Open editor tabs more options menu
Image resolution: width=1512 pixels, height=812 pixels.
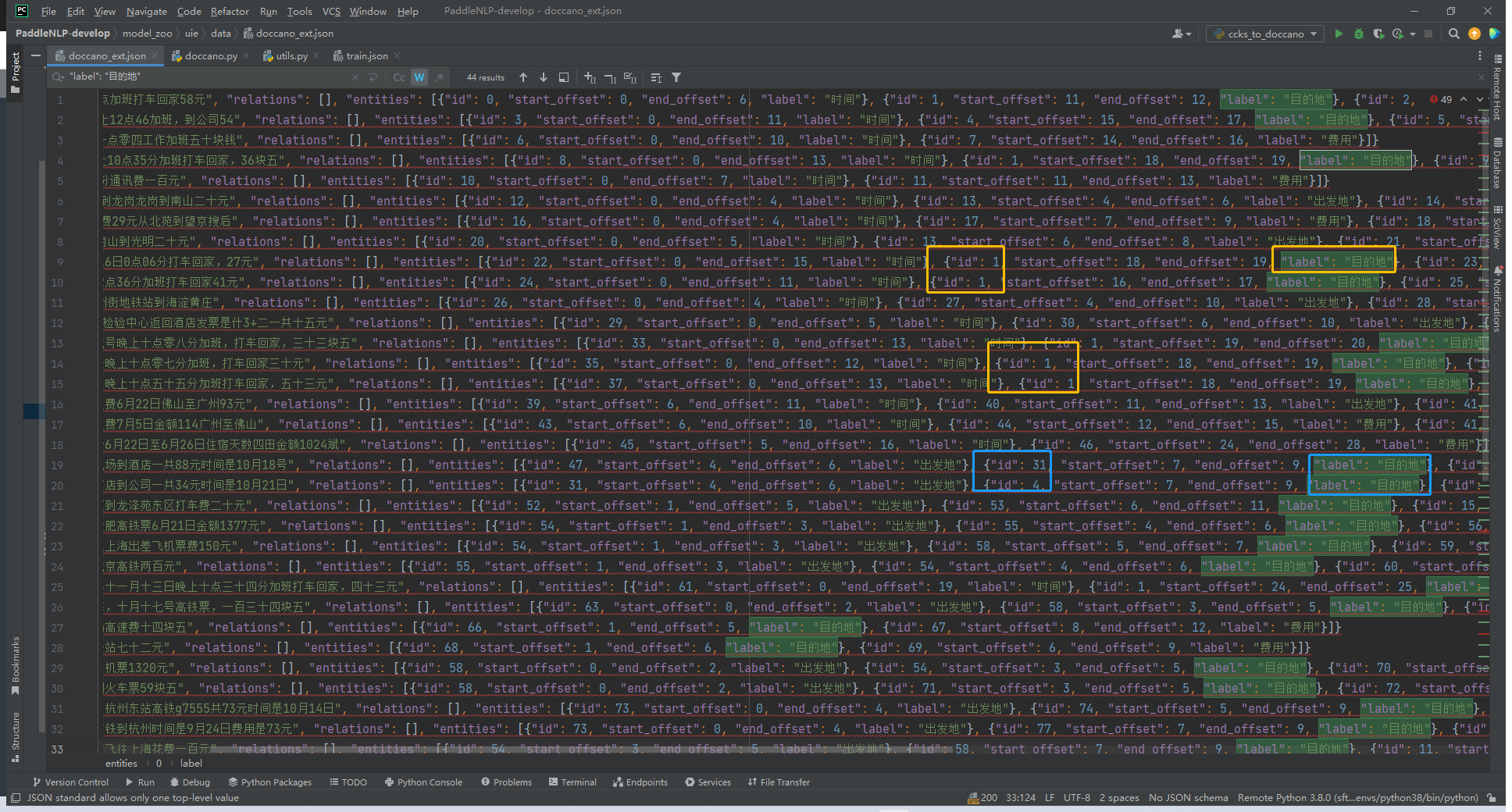pos(1479,55)
